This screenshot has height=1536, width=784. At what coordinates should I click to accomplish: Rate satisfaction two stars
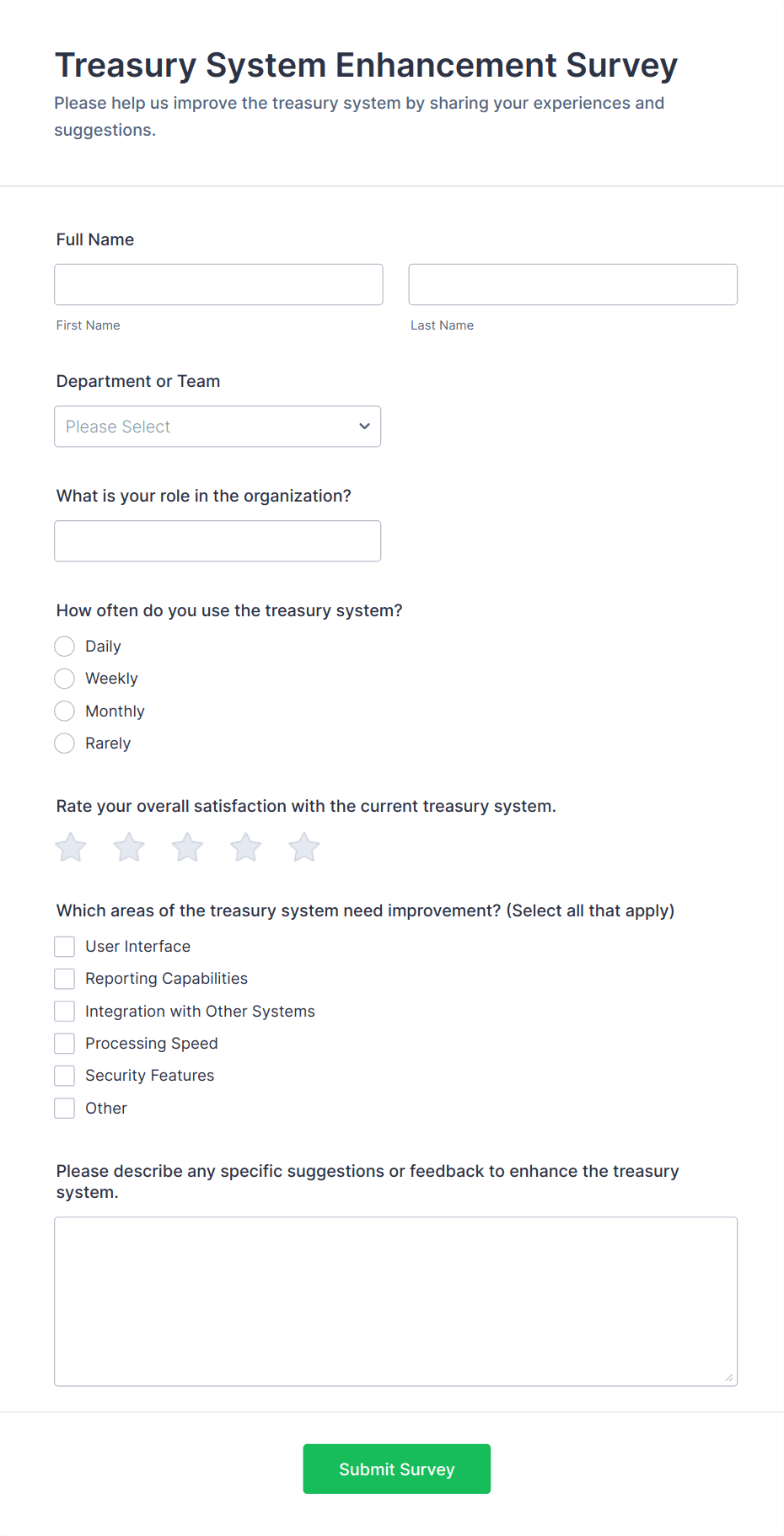click(129, 847)
